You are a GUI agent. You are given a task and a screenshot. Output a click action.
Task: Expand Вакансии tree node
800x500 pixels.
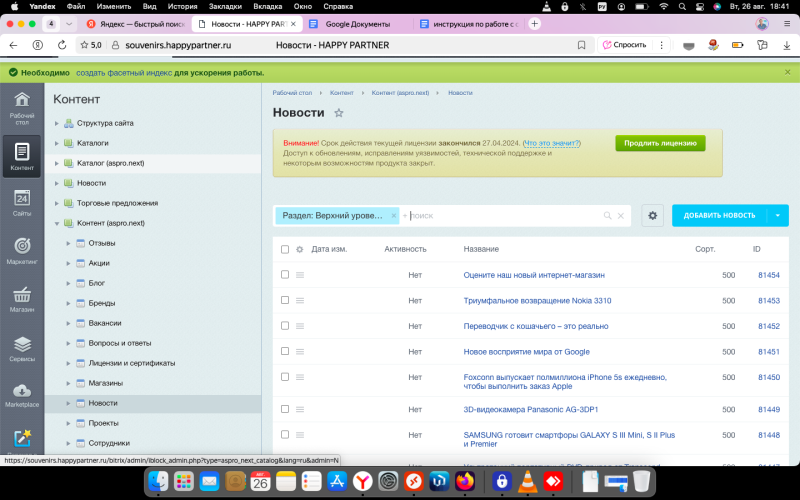pyautogui.click(x=68, y=323)
